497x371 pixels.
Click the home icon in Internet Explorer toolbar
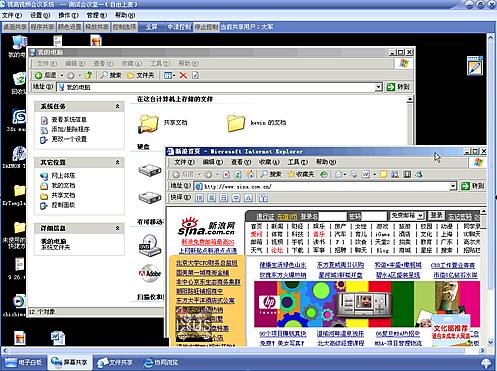[x=250, y=174]
